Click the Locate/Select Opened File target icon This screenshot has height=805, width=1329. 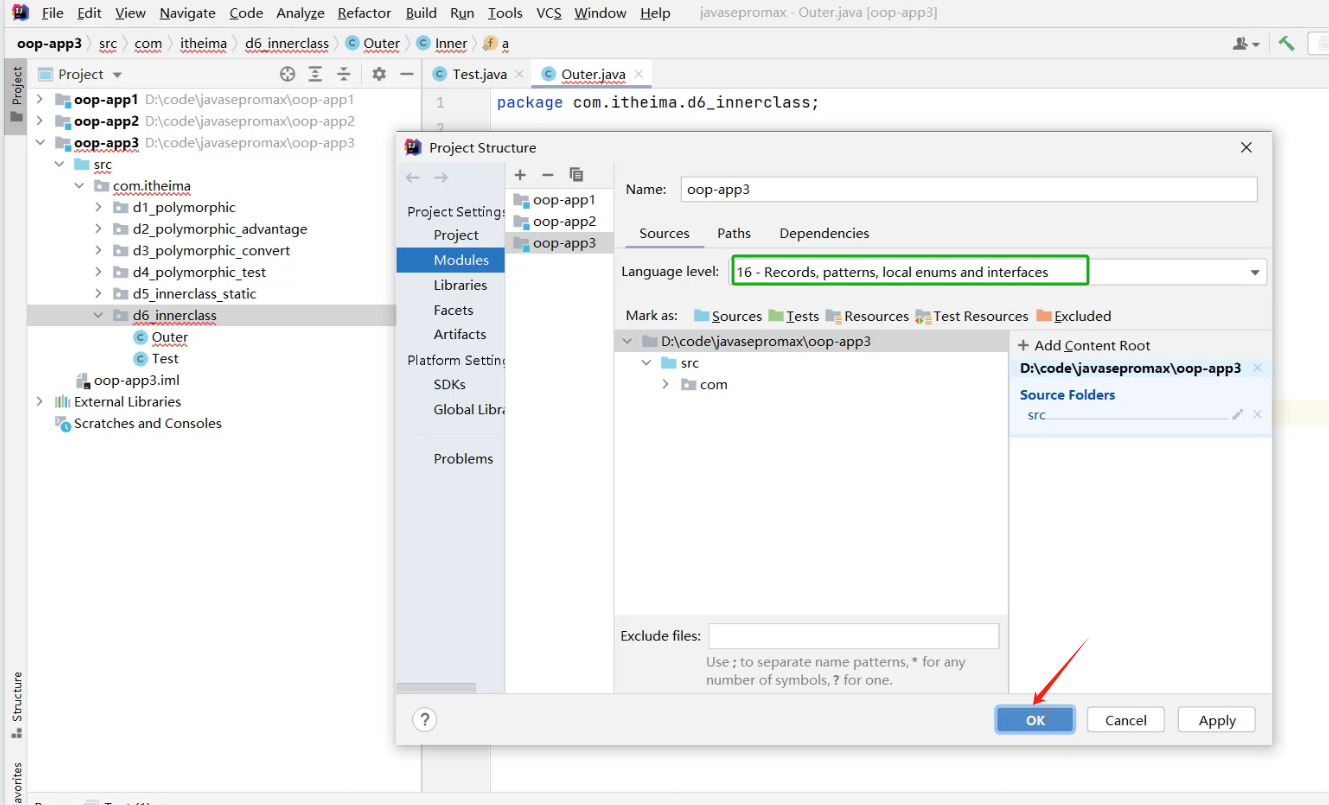(288, 74)
